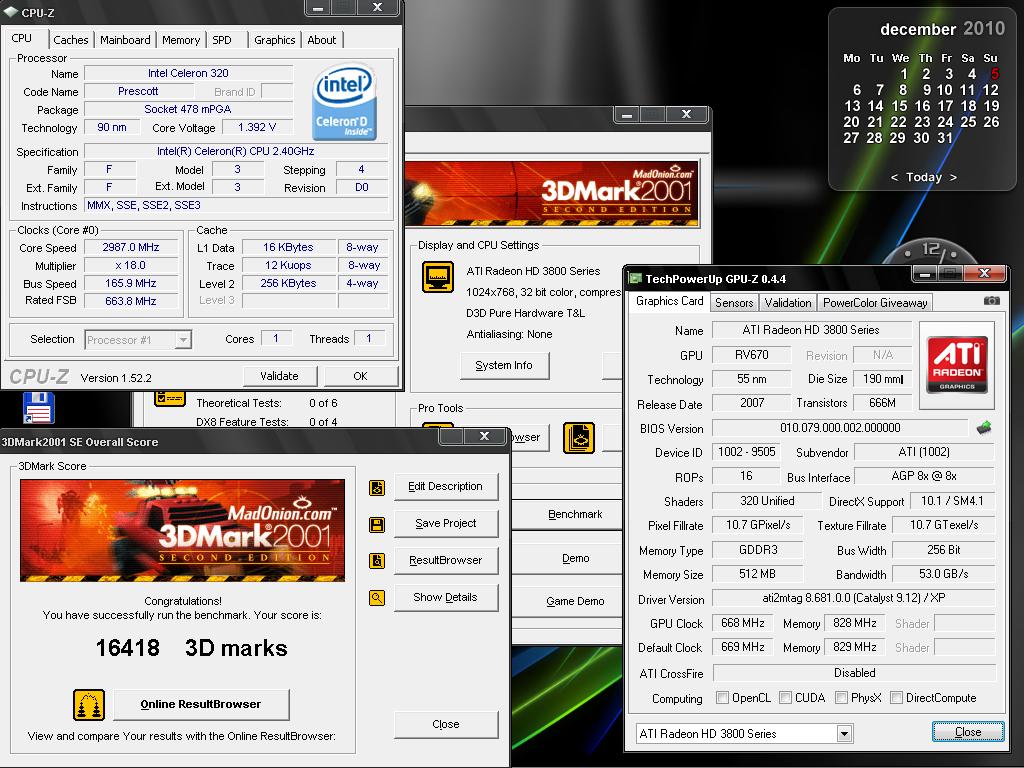Click the Online ResultBrowser button
Image resolution: width=1024 pixels, height=768 pixels.
click(201, 705)
